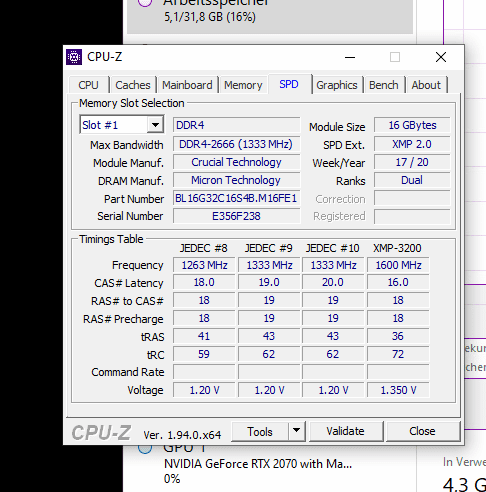Click Max Bandwidth value DDR4-2666 (1333 MHz)
This screenshot has width=486, height=492.
coord(236,144)
